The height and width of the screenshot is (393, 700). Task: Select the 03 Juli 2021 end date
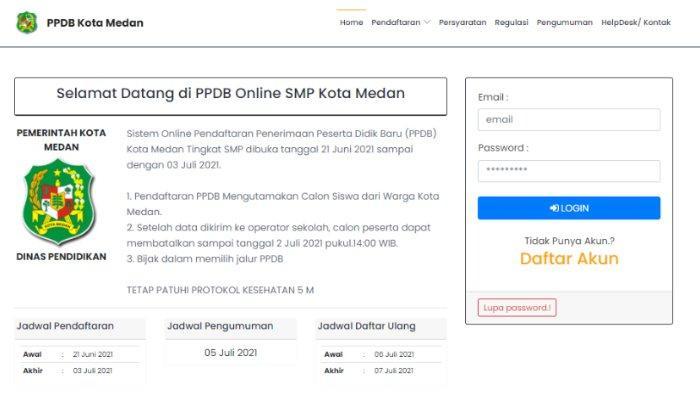coord(93,371)
